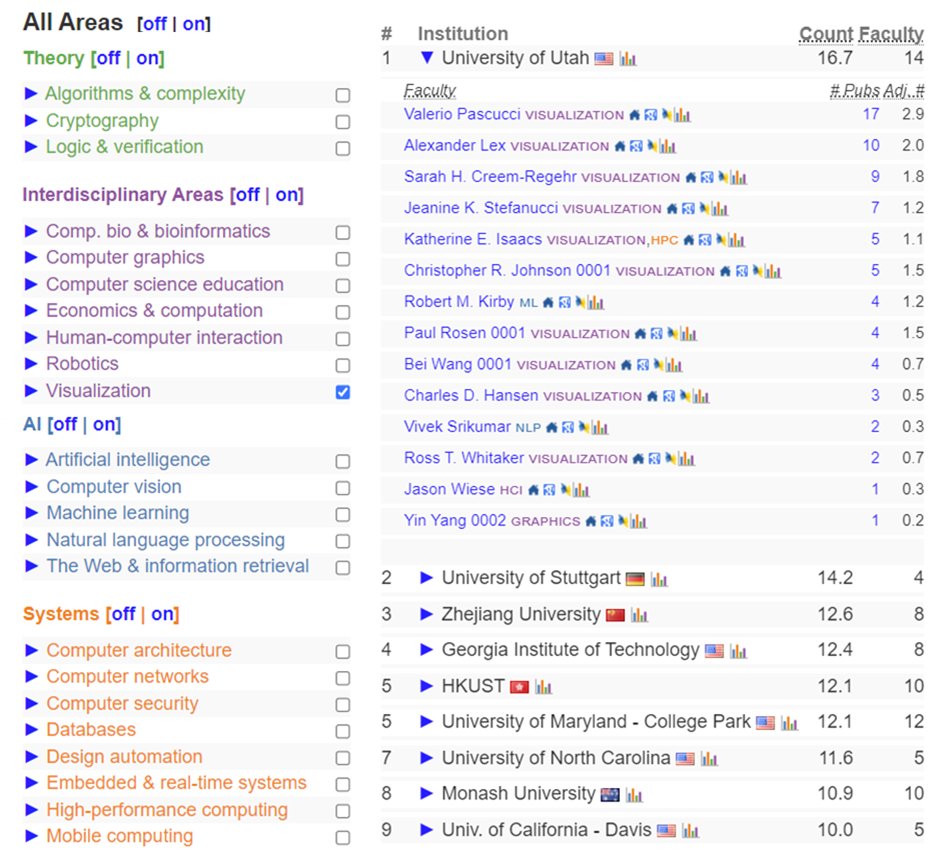The width and height of the screenshot is (941, 849).
Task: Enable the Computer security checkbox
Action: tap(343, 705)
